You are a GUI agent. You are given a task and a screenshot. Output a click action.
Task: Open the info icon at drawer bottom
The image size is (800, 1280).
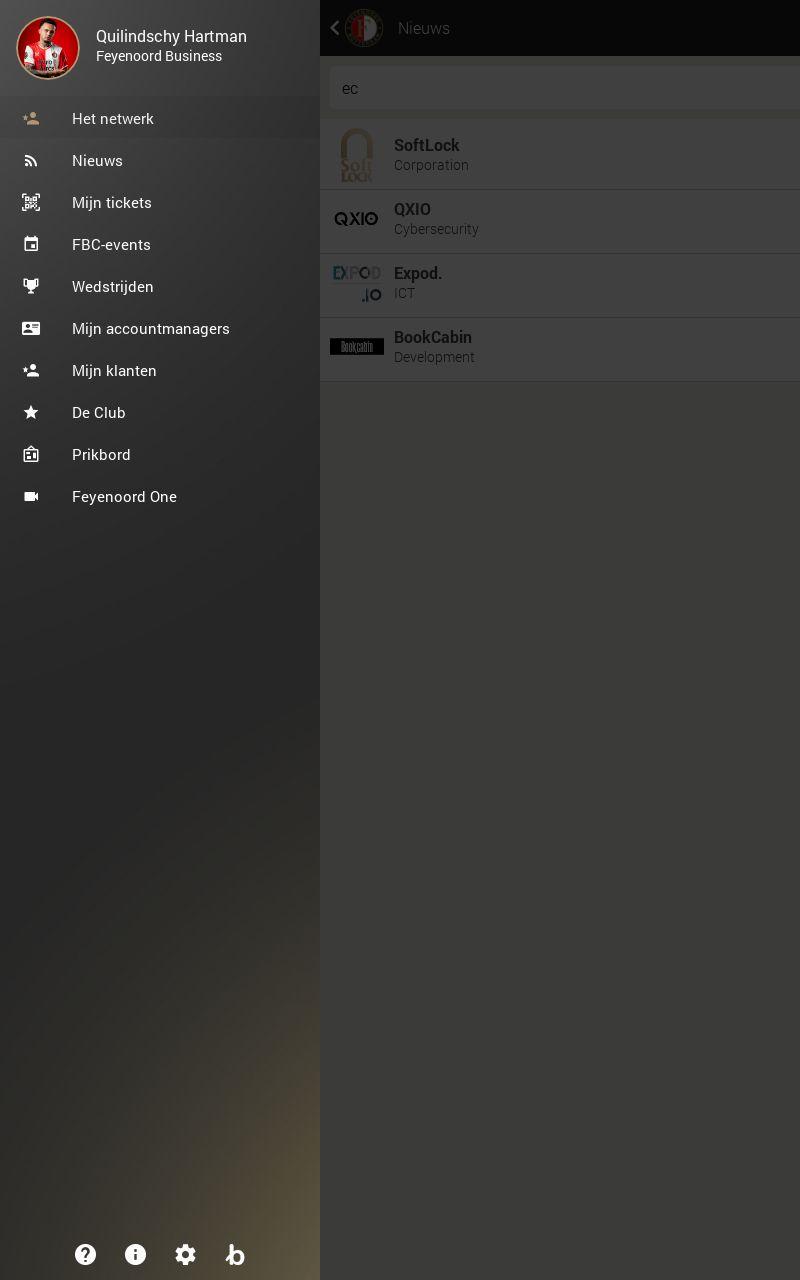(x=136, y=1254)
